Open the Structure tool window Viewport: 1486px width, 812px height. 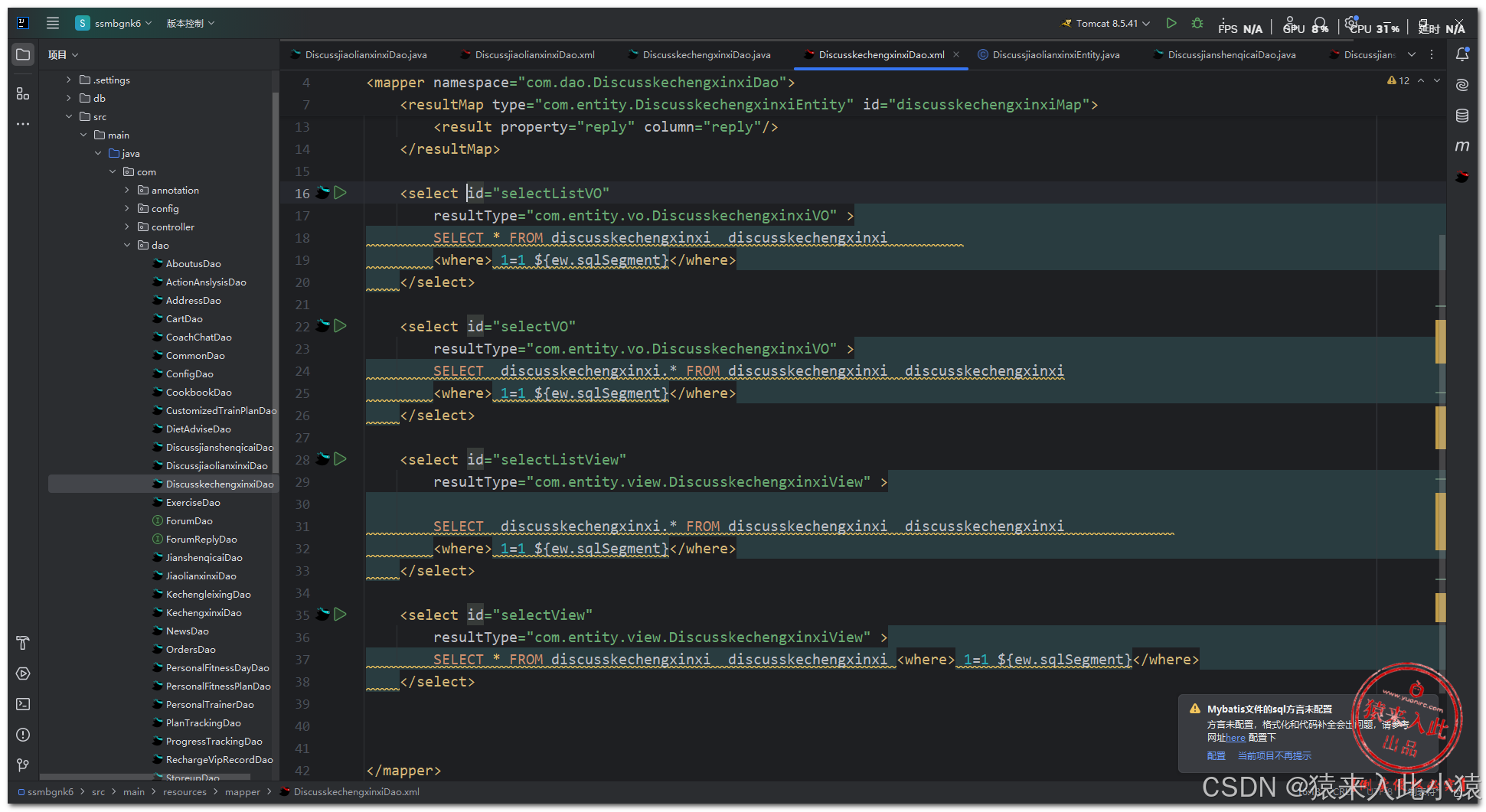(23, 93)
